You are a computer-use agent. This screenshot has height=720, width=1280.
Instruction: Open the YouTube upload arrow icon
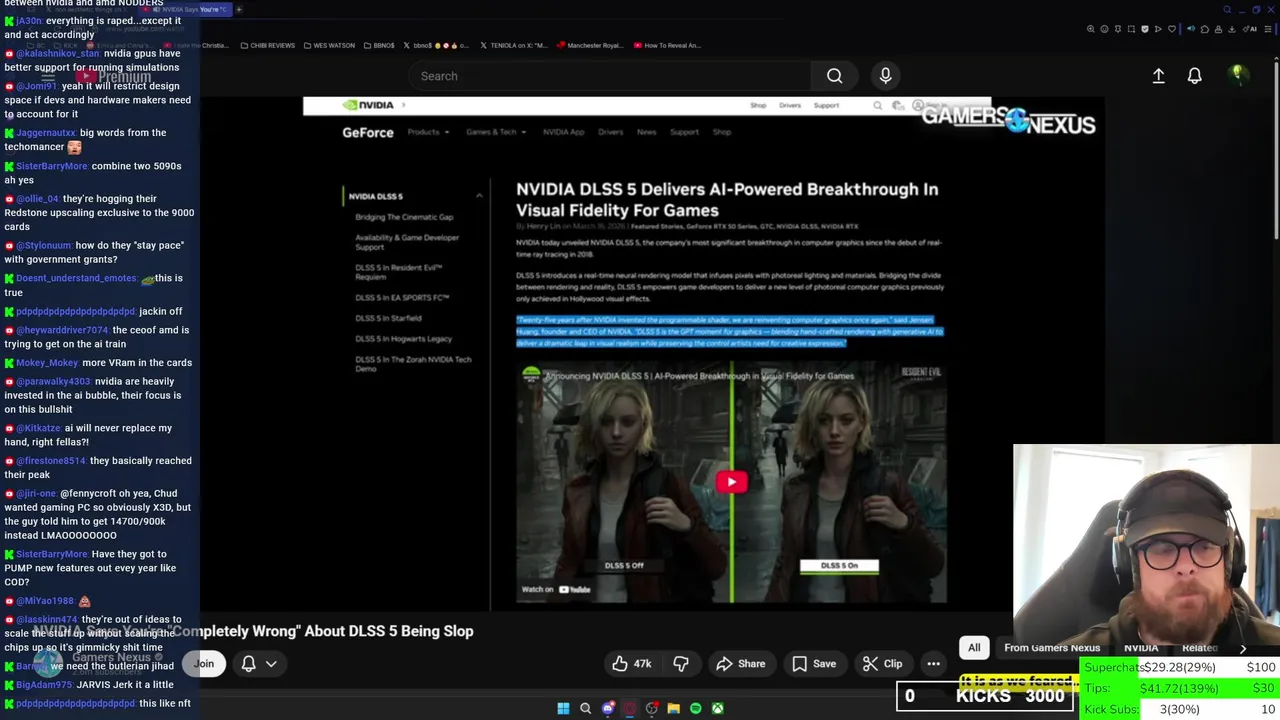tap(1158, 76)
